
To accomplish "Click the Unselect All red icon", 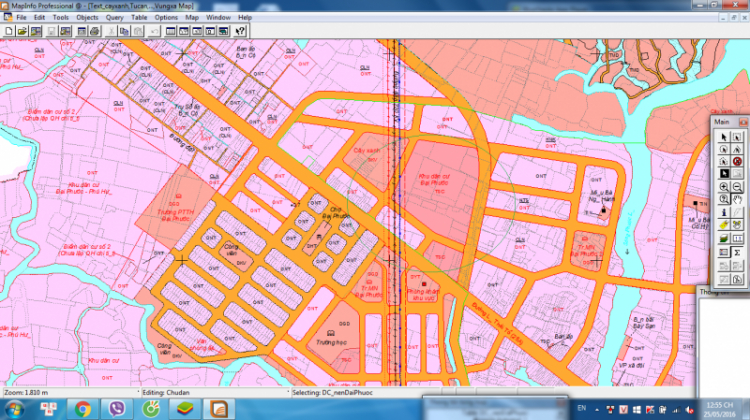I will coord(737,161).
